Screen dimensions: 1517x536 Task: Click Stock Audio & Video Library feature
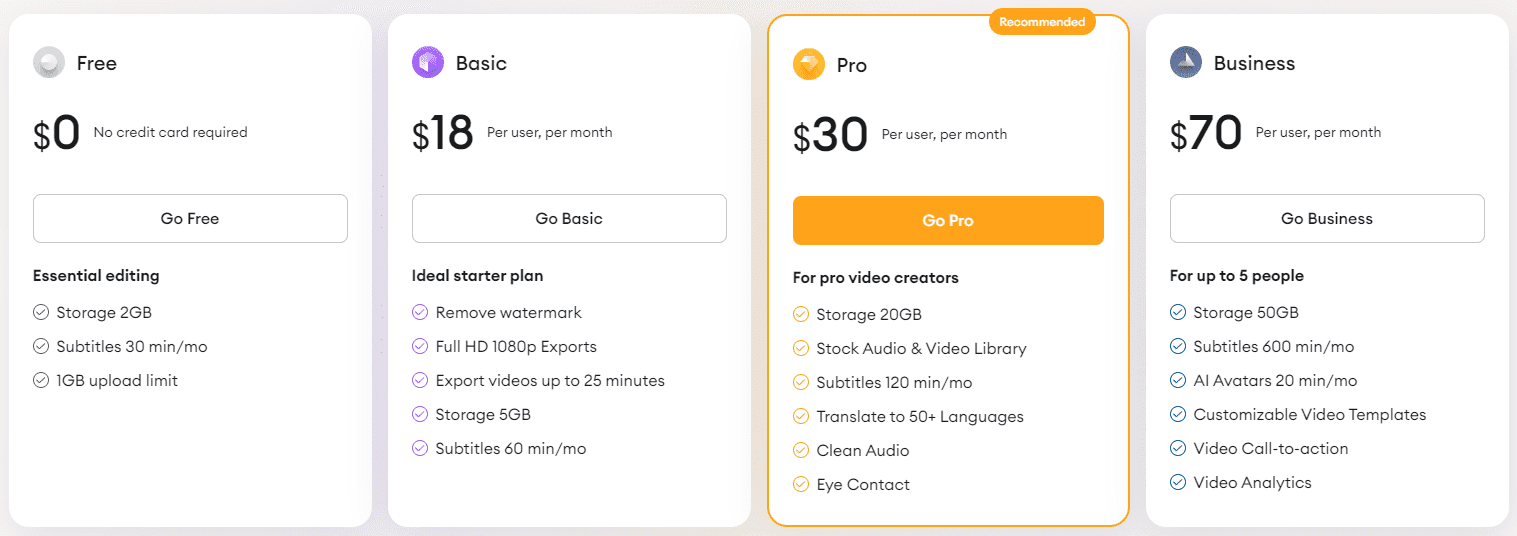coord(921,349)
